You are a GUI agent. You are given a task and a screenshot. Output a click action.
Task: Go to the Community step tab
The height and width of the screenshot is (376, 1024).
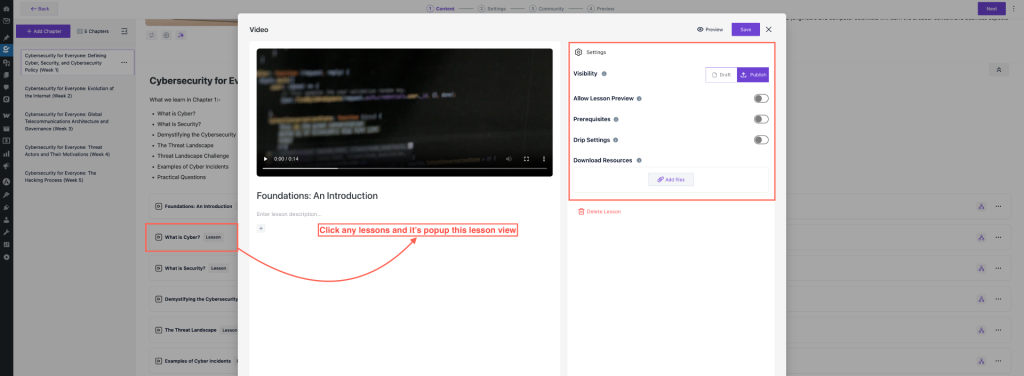point(547,8)
